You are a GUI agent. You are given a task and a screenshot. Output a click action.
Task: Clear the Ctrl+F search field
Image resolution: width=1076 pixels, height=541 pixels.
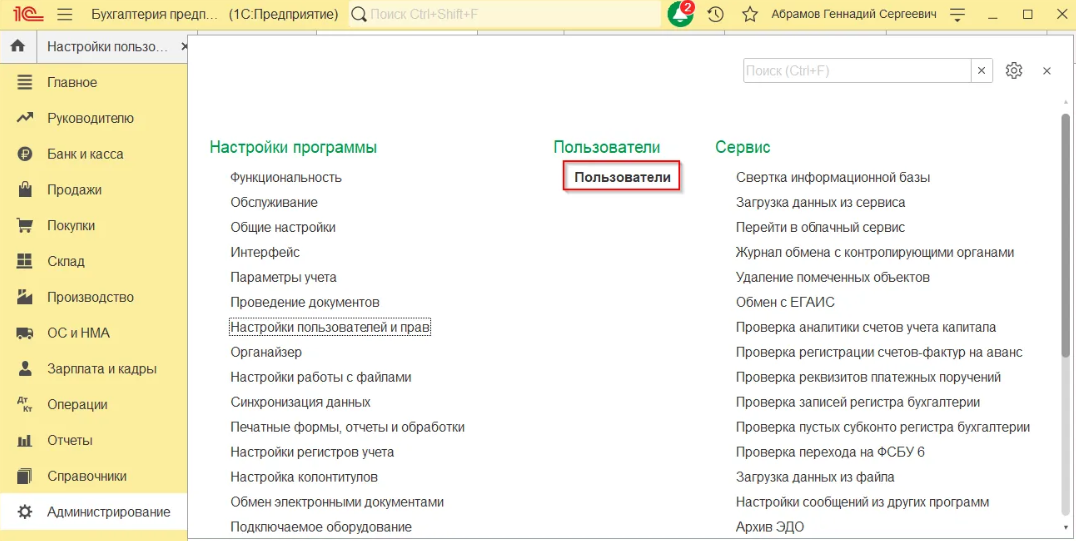(x=982, y=71)
